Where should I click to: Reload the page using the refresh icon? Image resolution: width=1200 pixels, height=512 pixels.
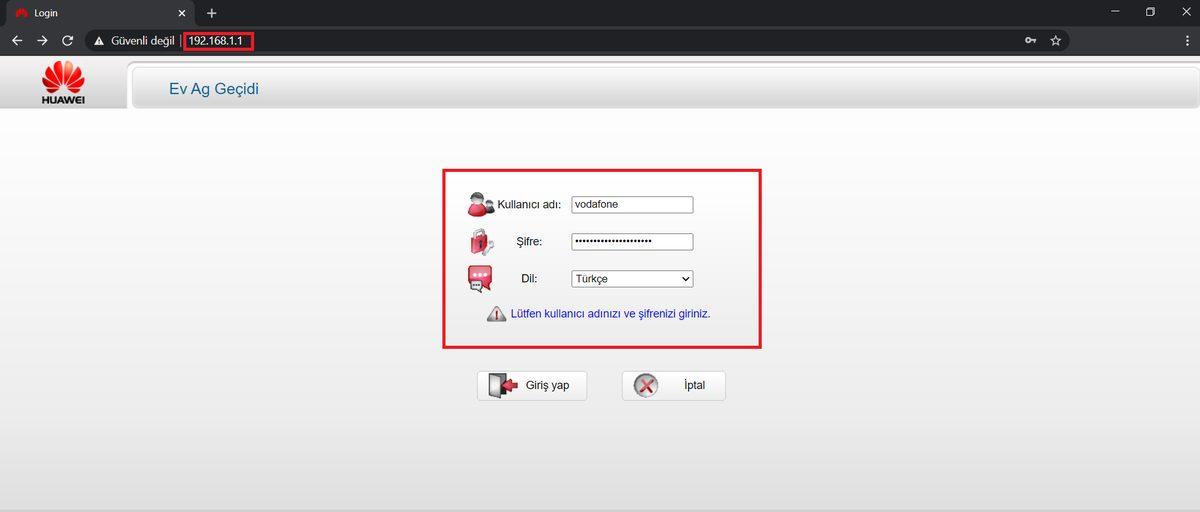[68, 41]
